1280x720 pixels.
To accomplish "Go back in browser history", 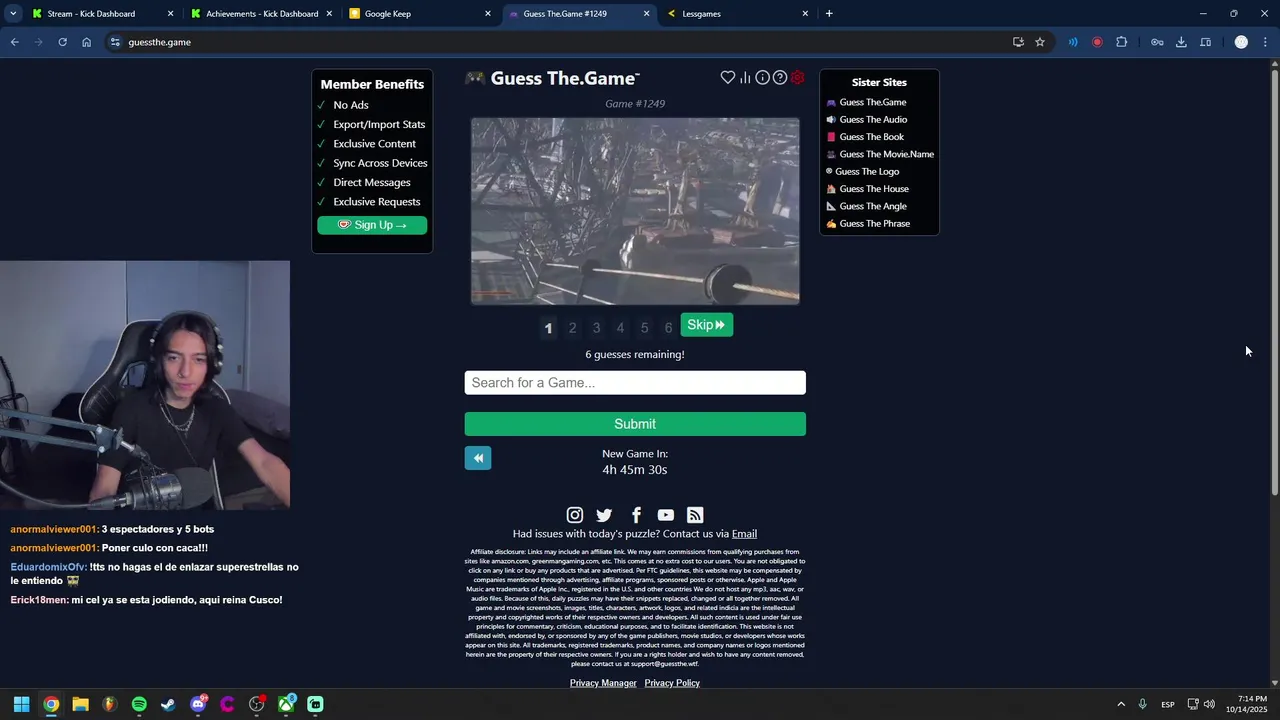I will click(14, 42).
